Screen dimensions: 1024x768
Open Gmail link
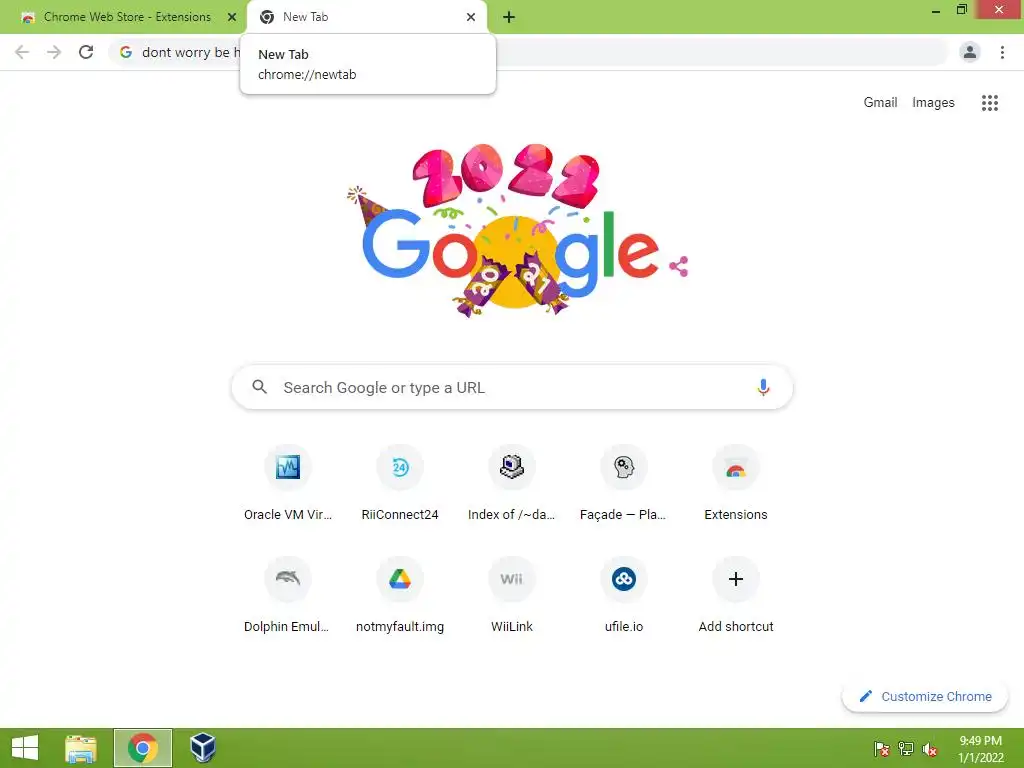tap(880, 103)
